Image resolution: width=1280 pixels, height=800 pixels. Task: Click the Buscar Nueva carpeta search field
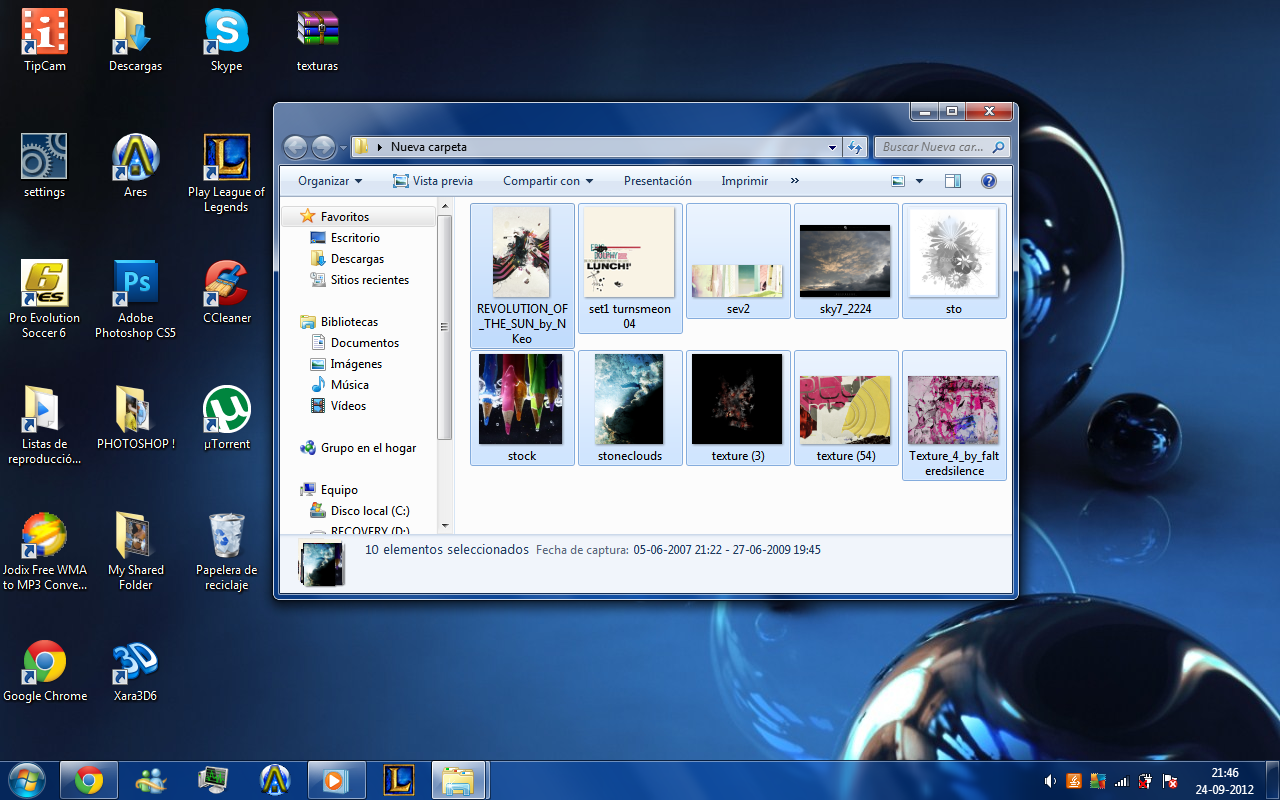point(943,147)
